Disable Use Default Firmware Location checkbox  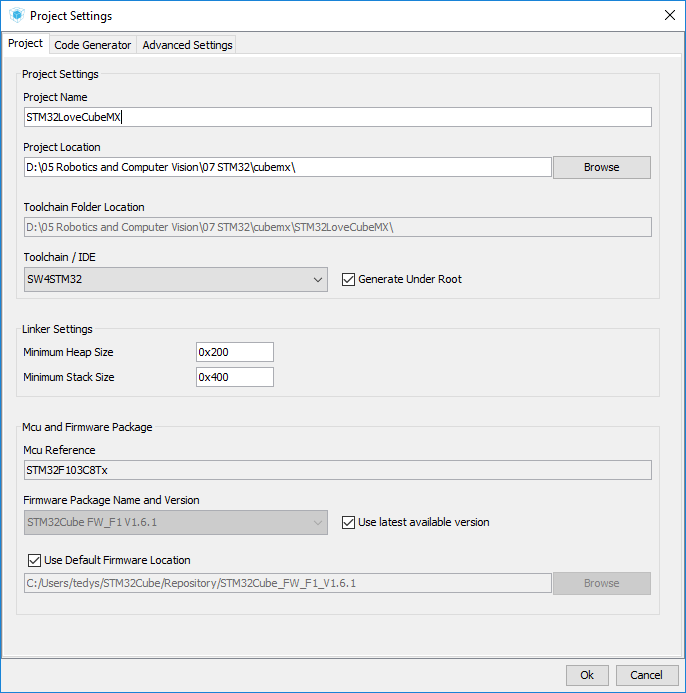[34, 560]
